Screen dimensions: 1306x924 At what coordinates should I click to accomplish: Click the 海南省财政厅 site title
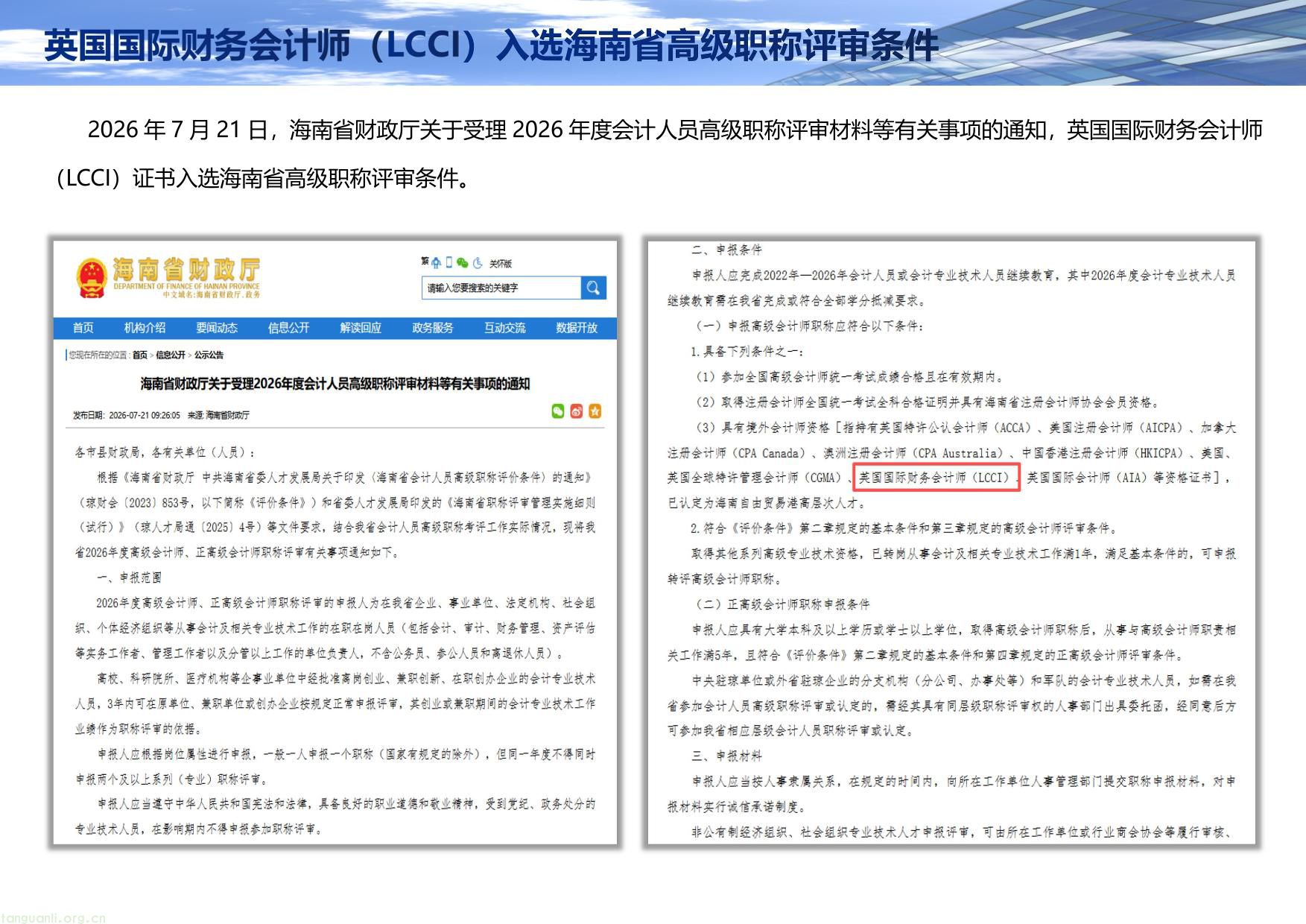[186, 270]
